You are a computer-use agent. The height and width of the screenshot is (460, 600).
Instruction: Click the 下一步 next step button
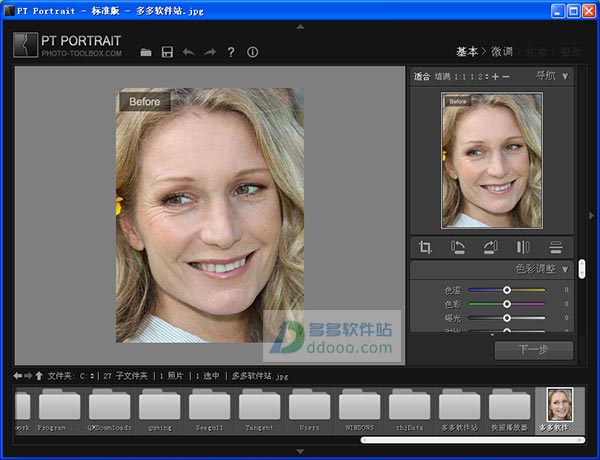pyautogui.click(x=533, y=350)
